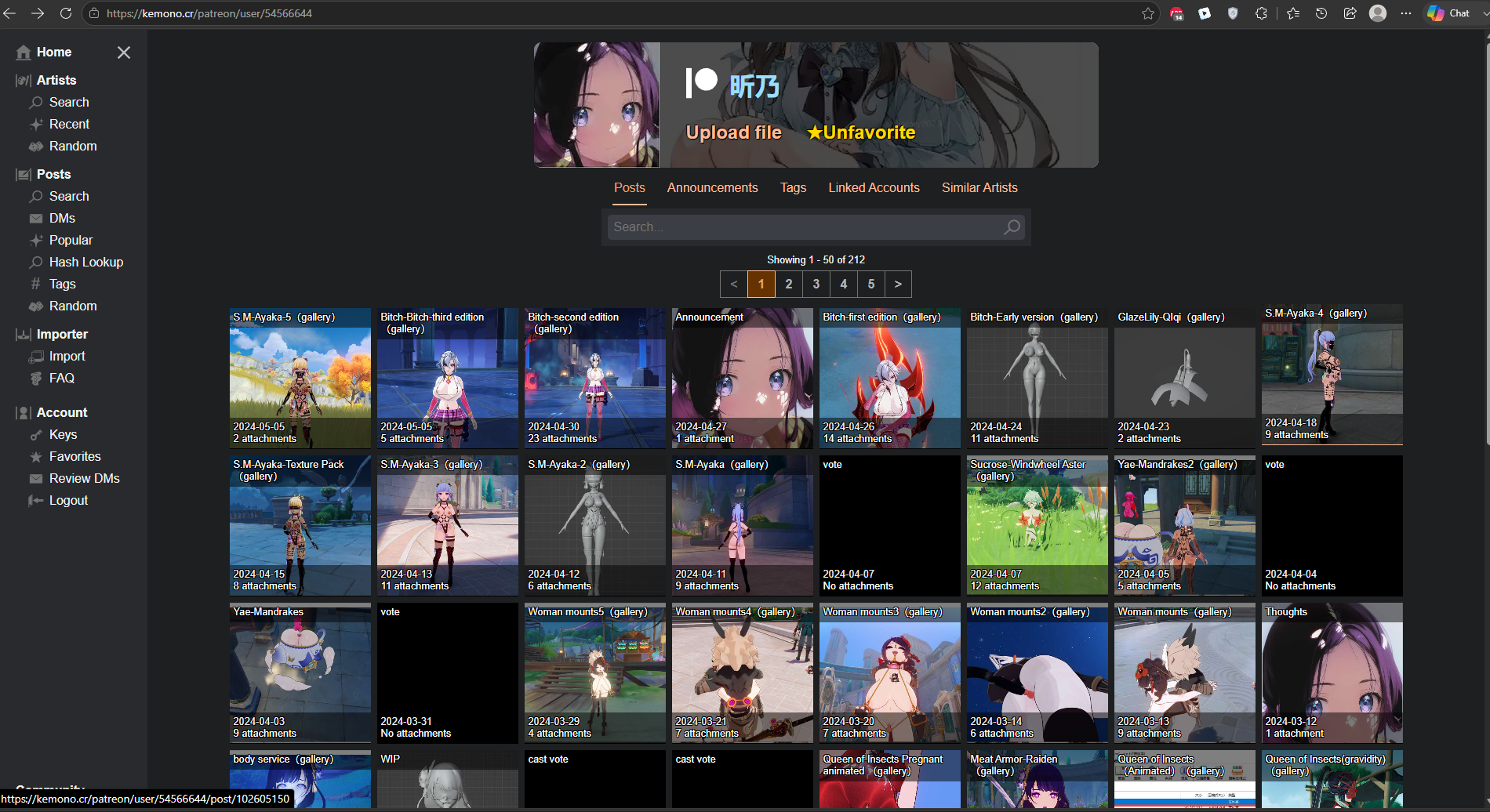Image resolution: width=1490 pixels, height=812 pixels.
Task: Go to page 4 of posts
Action: tap(844, 285)
